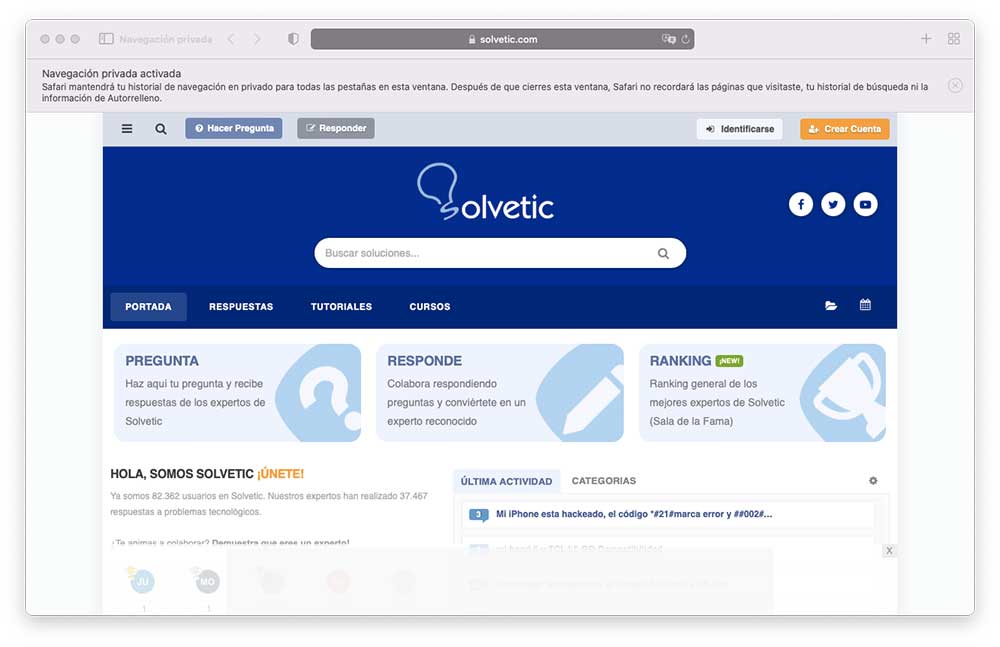
Task: Go to the TUTORIALES section
Action: pos(341,307)
